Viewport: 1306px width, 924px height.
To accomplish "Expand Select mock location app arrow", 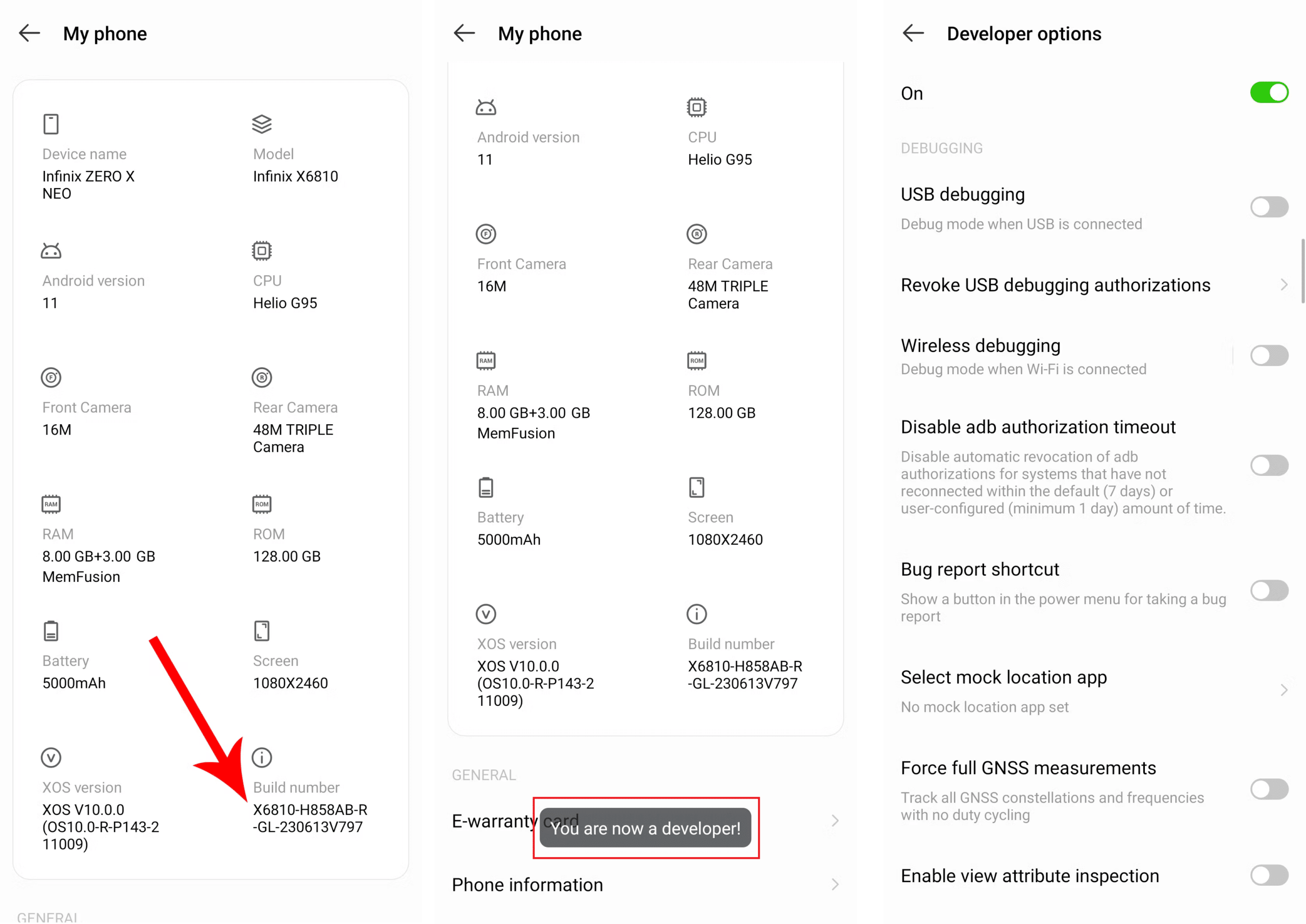I will tap(1283, 690).
